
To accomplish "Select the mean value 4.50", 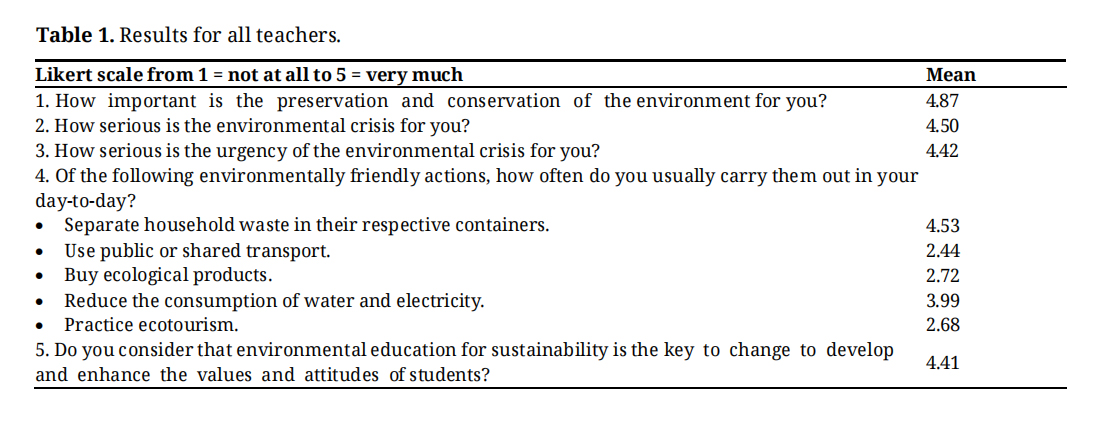I will 943,126.
